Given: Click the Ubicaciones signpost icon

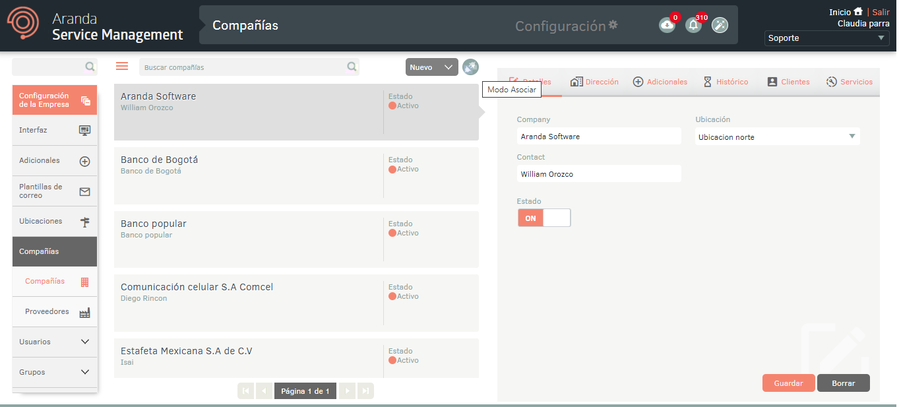Looking at the screenshot, I should pos(85,222).
